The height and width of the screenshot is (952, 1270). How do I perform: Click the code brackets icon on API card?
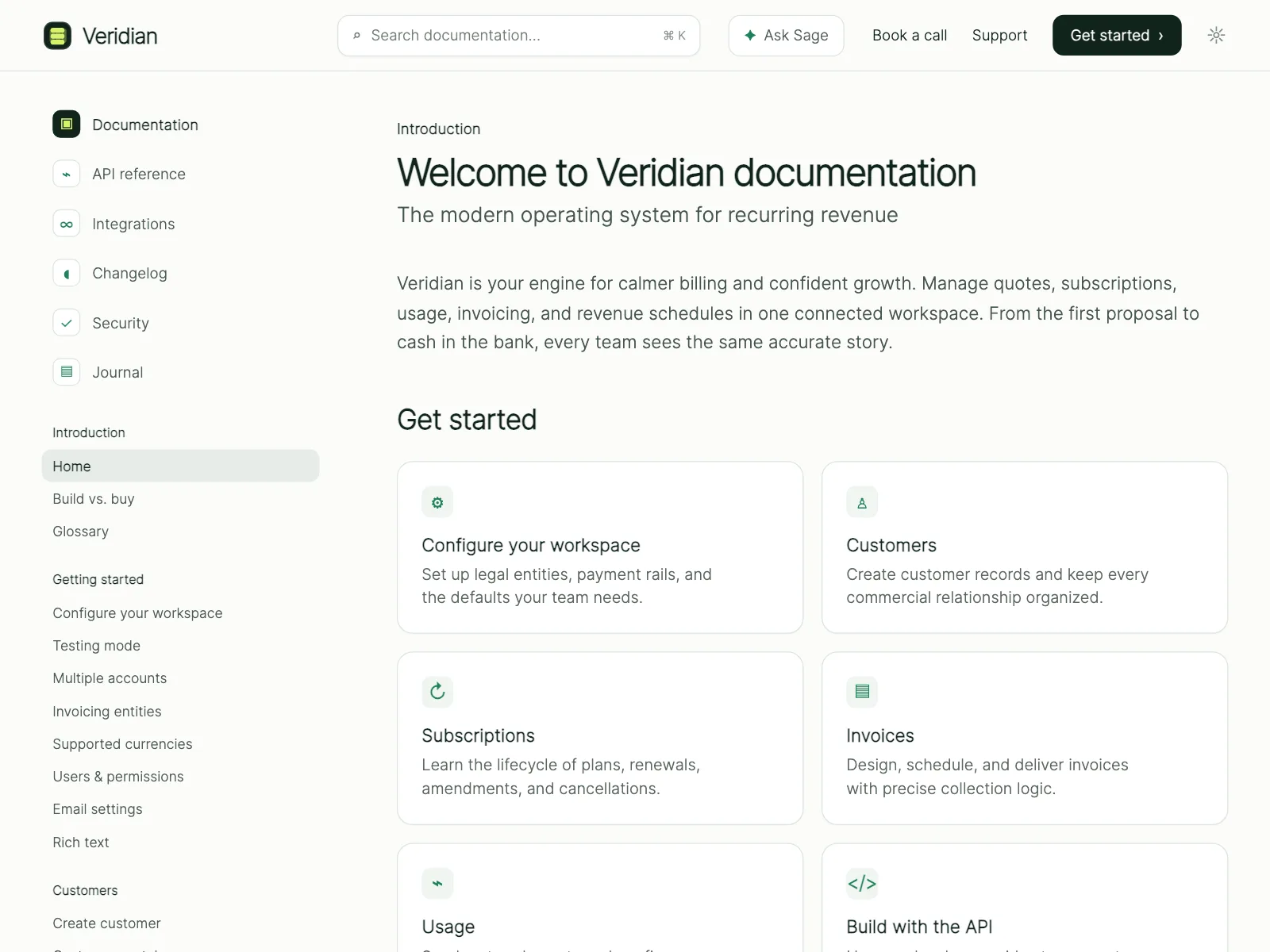click(862, 883)
